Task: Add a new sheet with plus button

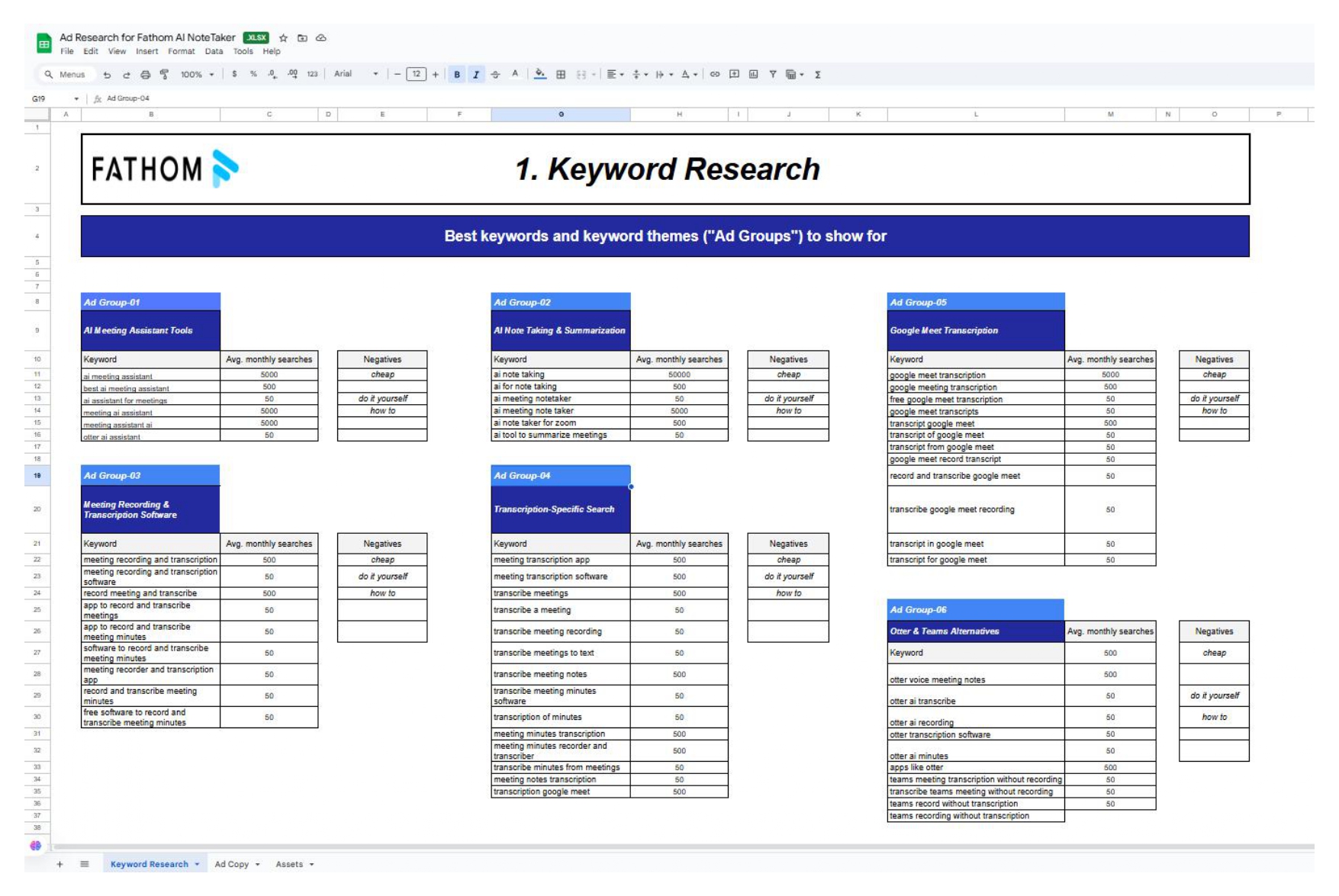Action: click(60, 864)
